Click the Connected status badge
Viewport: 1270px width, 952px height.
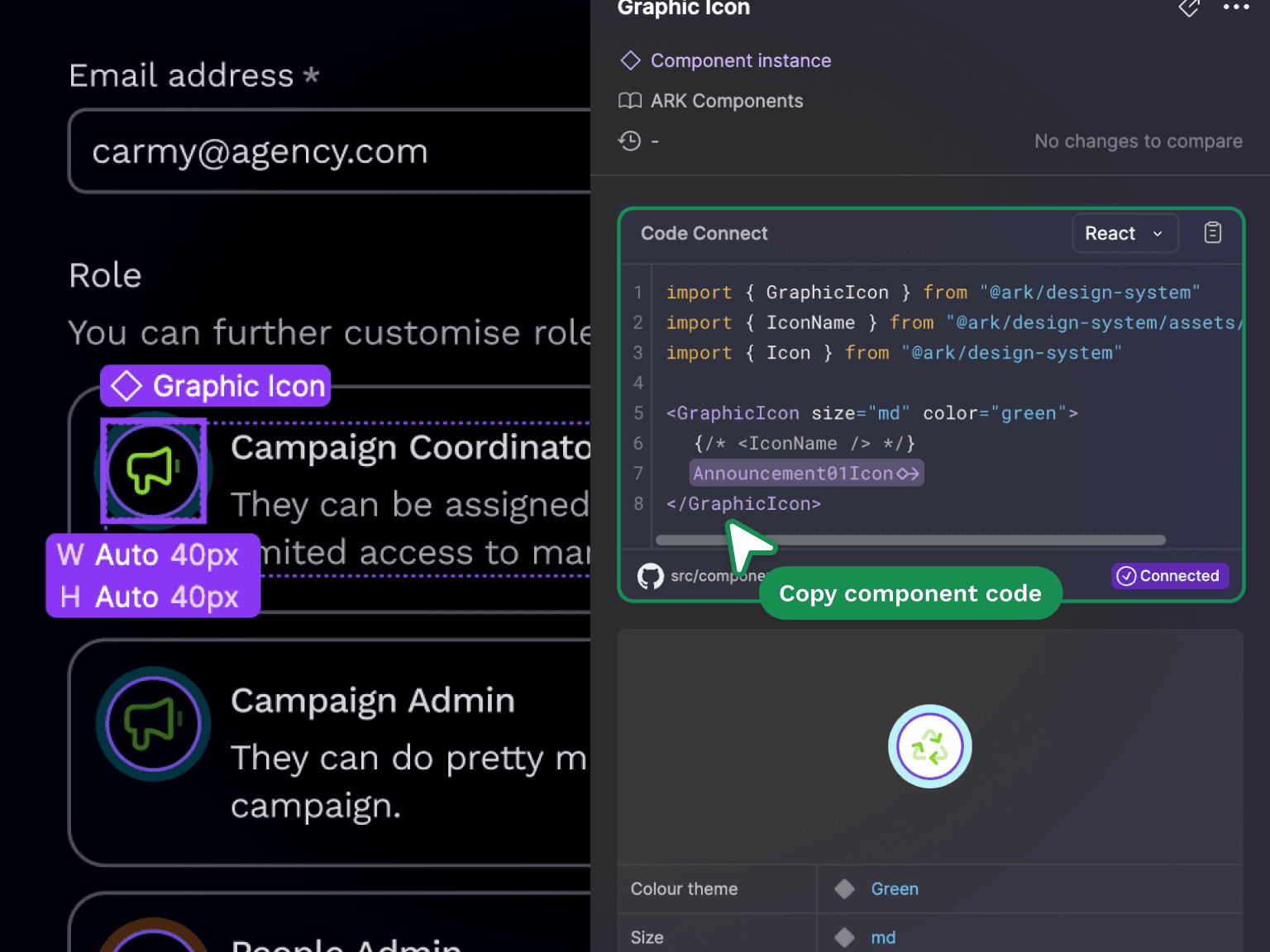[1170, 576]
